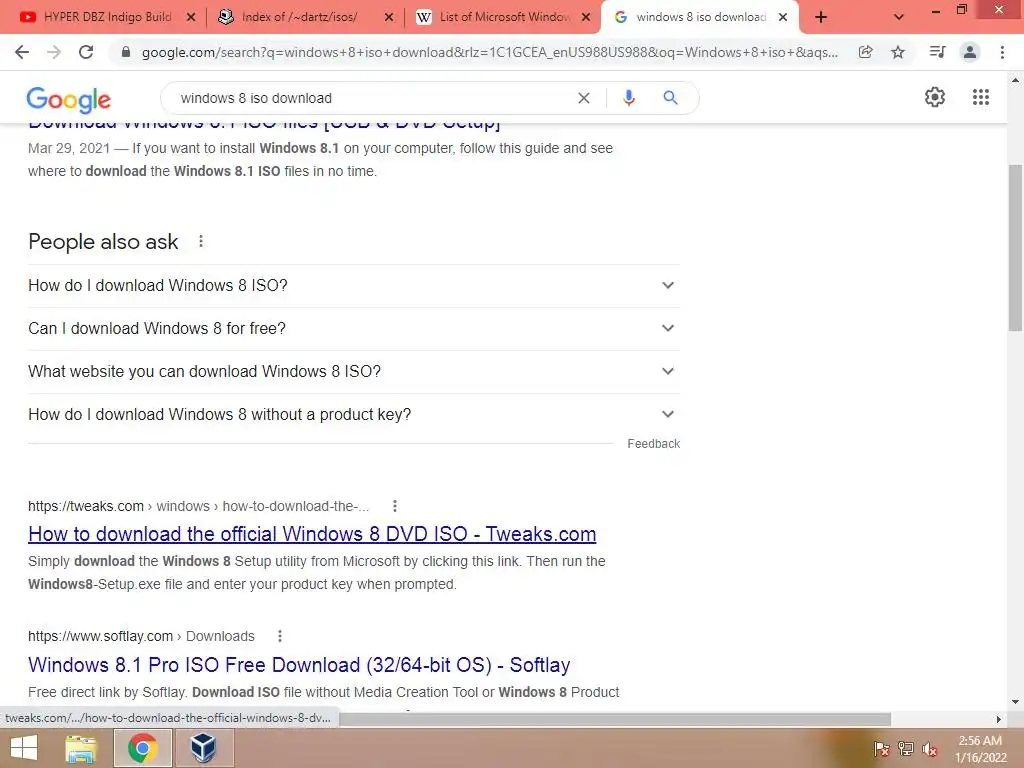Open People also ask options menu
Viewport: 1024px width, 768px height.
coord(201,242)
